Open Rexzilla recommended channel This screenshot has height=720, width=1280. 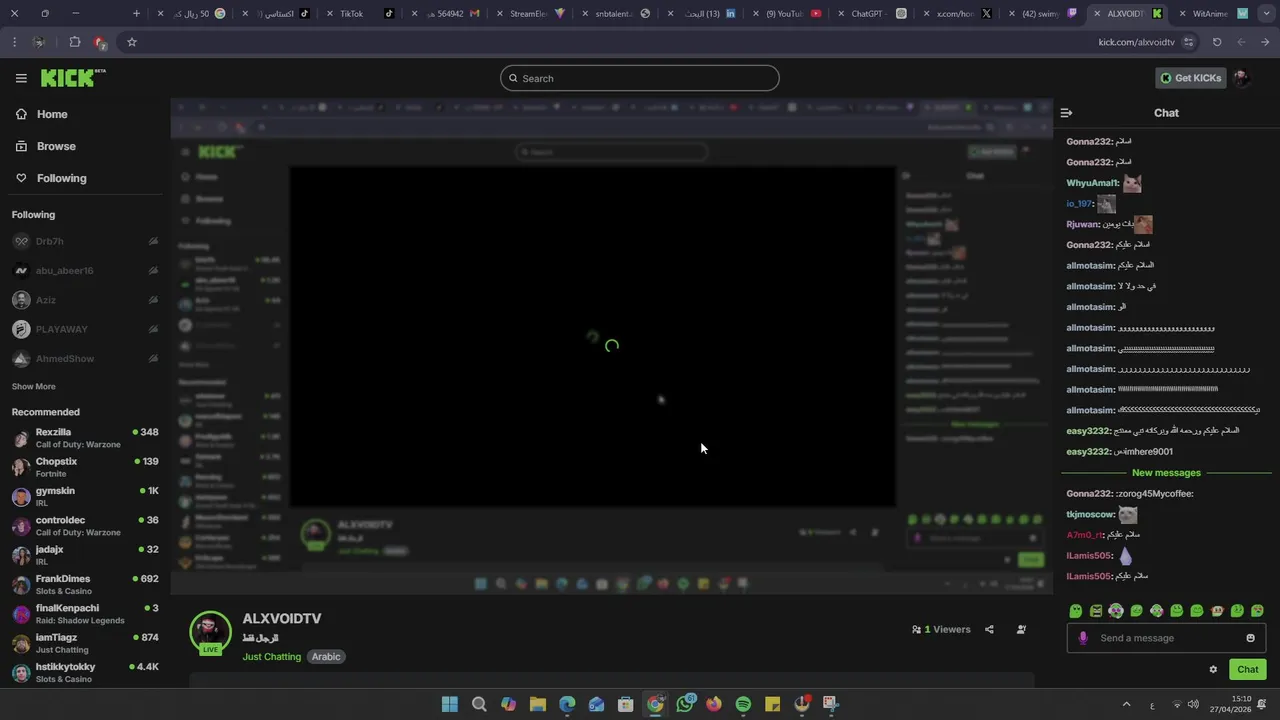(x=85, y=438)
